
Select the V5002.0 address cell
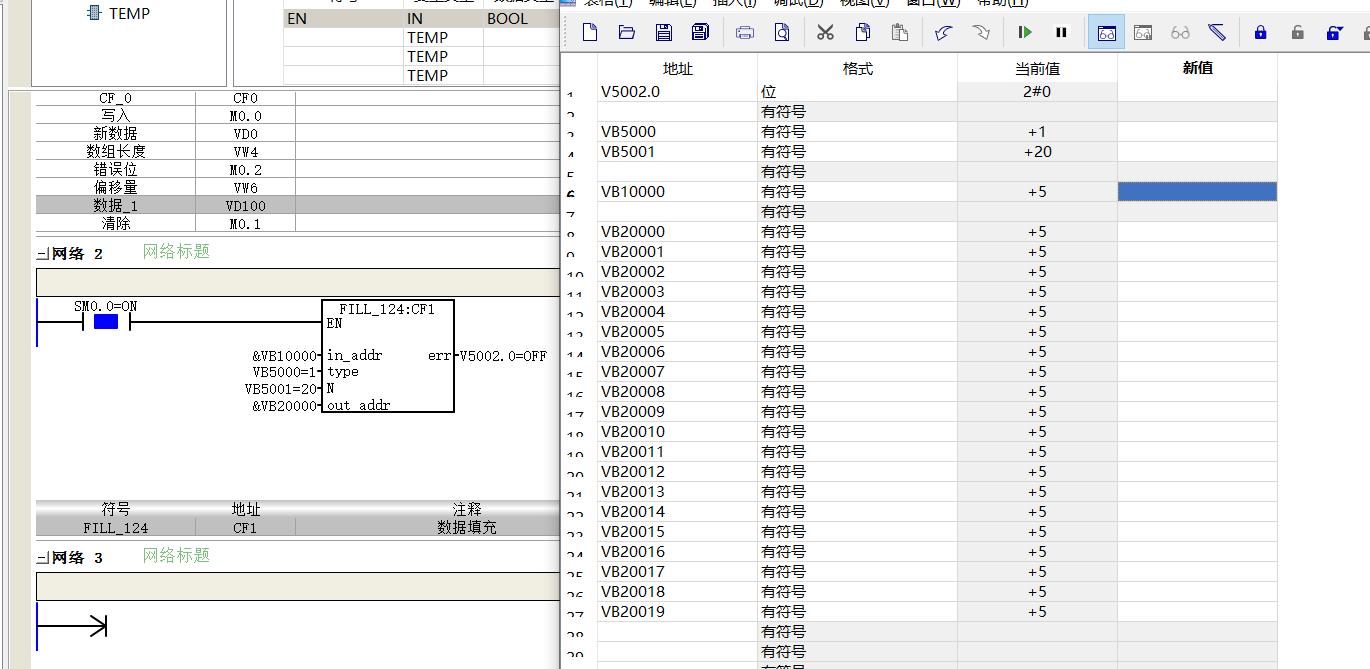[678, 91]
